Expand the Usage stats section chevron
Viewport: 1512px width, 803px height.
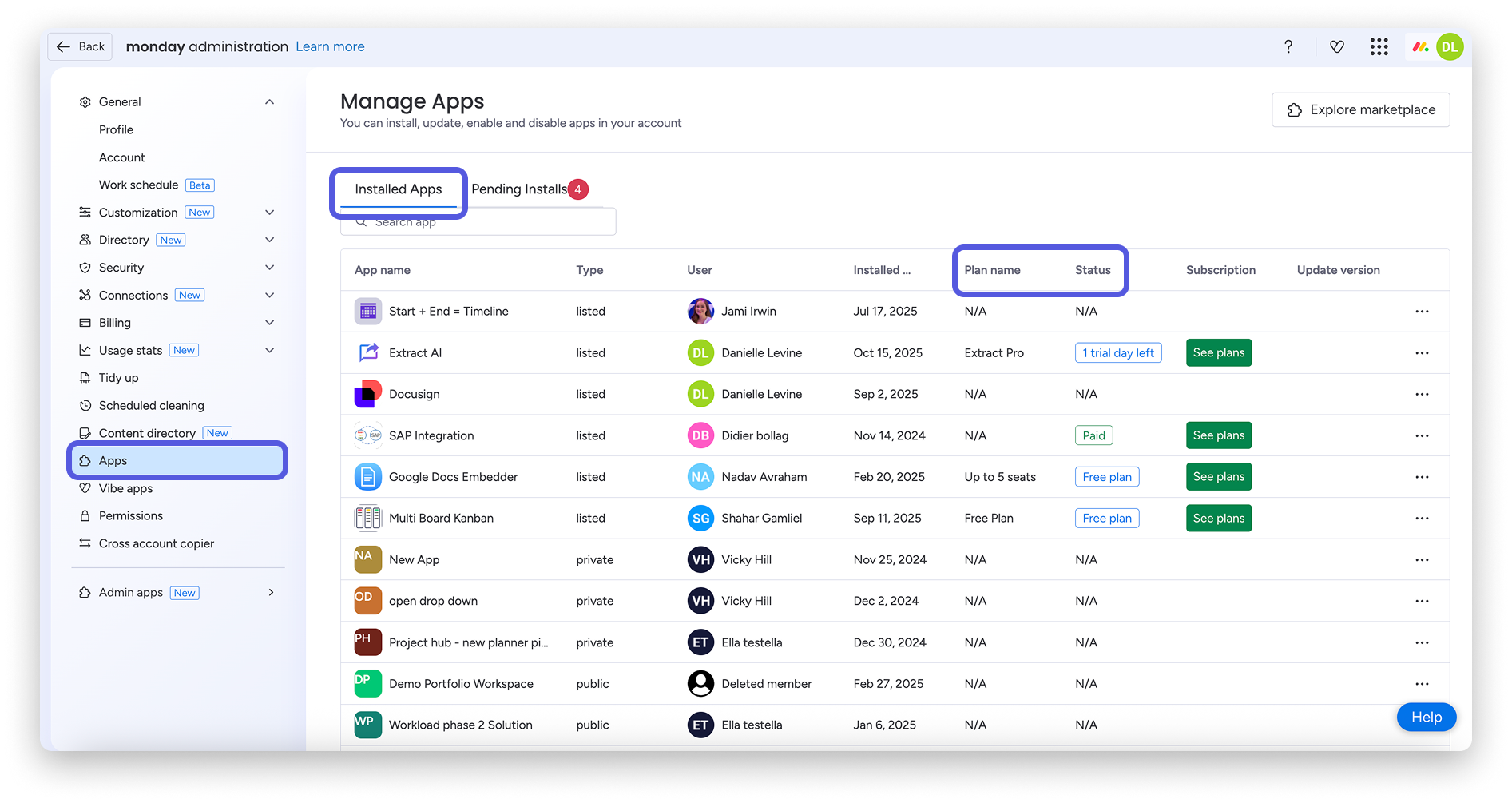pos(270,350)
